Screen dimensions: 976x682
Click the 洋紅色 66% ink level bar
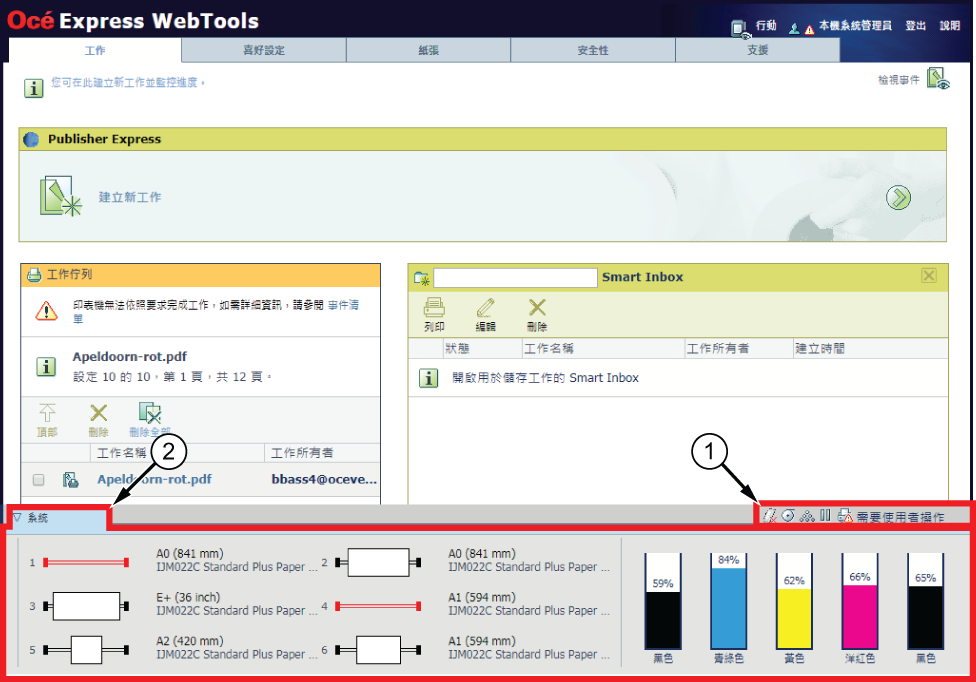point(860,601)
